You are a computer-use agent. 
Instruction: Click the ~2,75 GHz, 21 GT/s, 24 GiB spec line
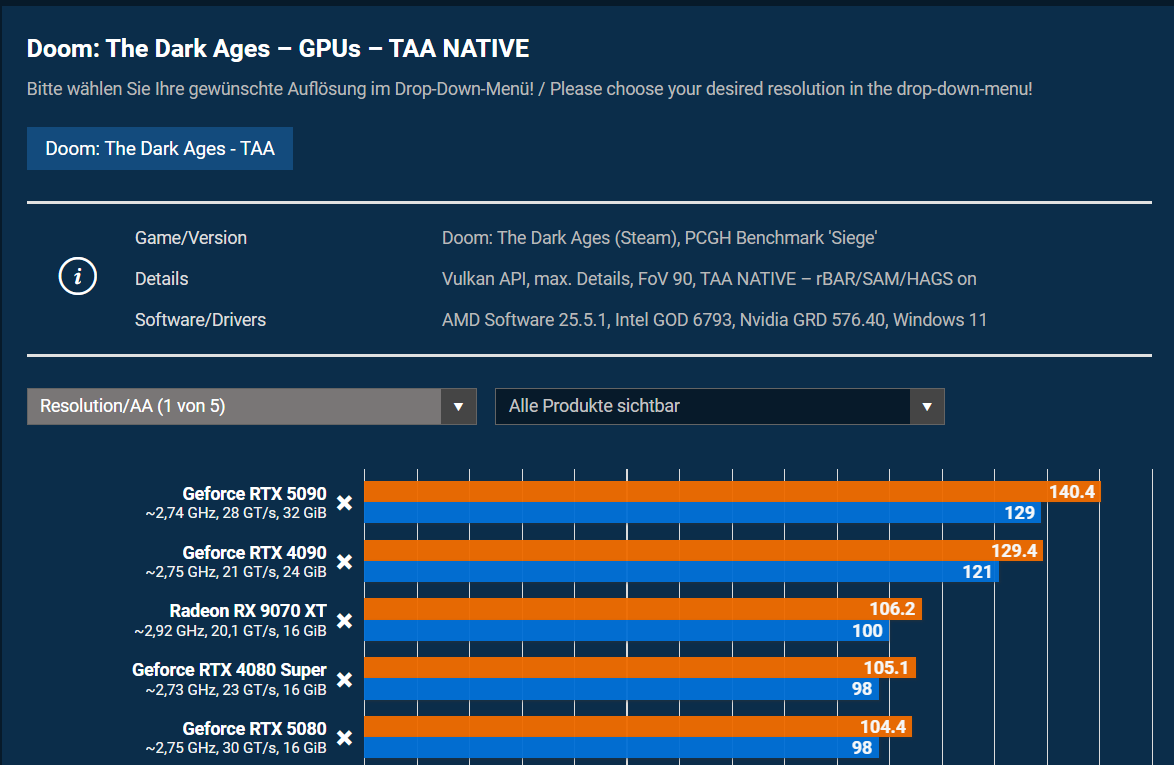coord(236,572)
